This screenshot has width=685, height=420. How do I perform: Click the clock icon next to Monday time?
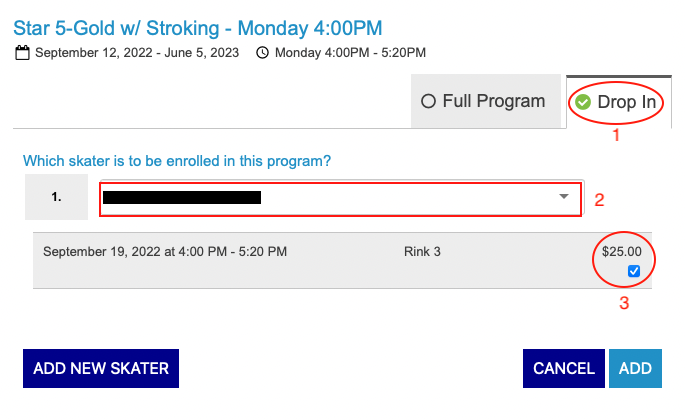(x=262, y=53)
